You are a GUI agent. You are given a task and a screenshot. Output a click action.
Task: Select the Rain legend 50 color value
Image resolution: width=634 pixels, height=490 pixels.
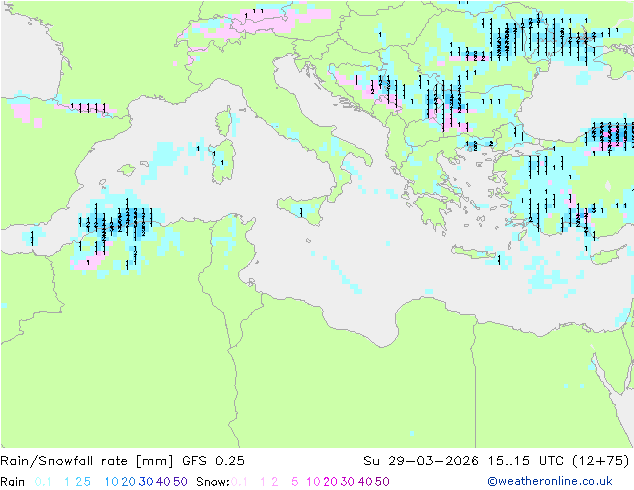[180, 482]
